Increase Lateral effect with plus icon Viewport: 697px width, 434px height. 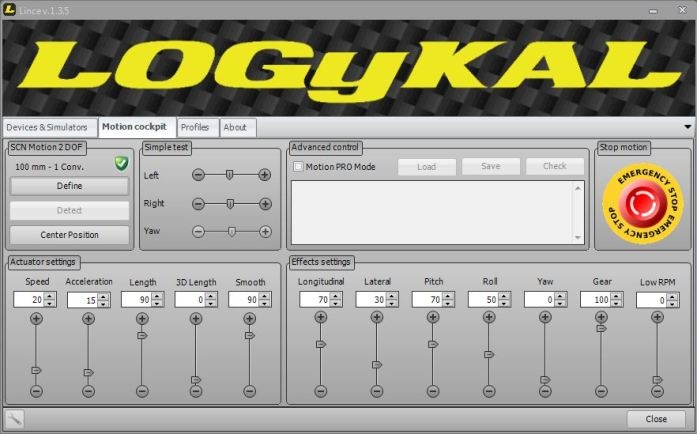click(377, 317)
